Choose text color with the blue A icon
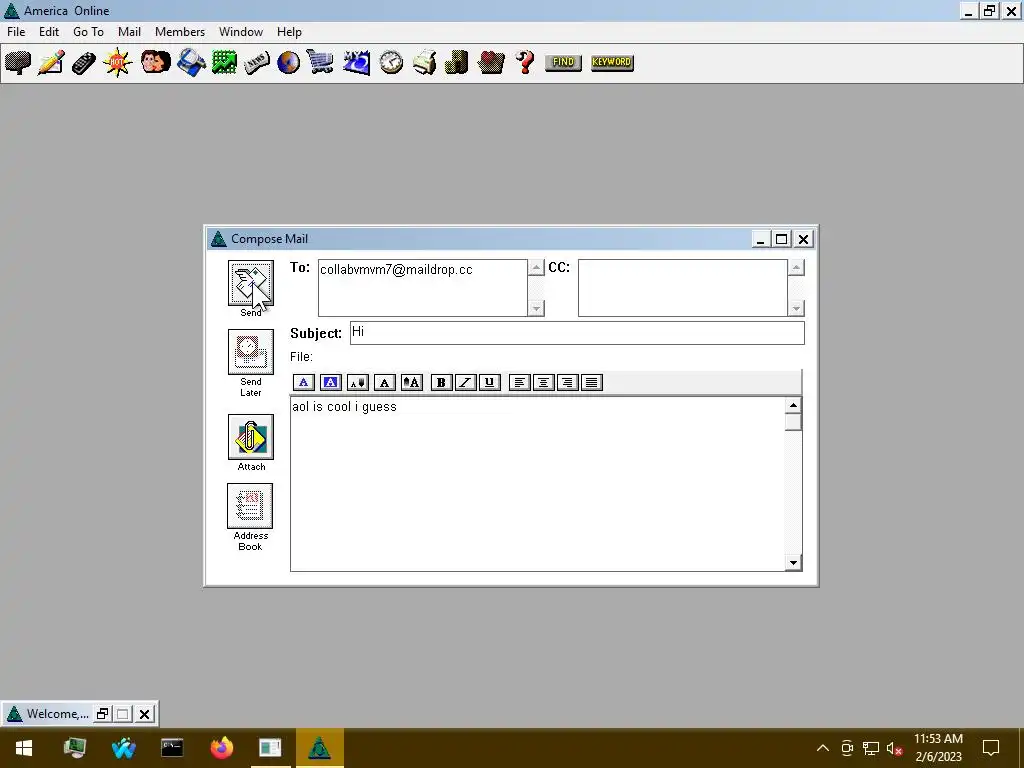The height and width of the screenshot is (768, 1024). click(304, 383)
